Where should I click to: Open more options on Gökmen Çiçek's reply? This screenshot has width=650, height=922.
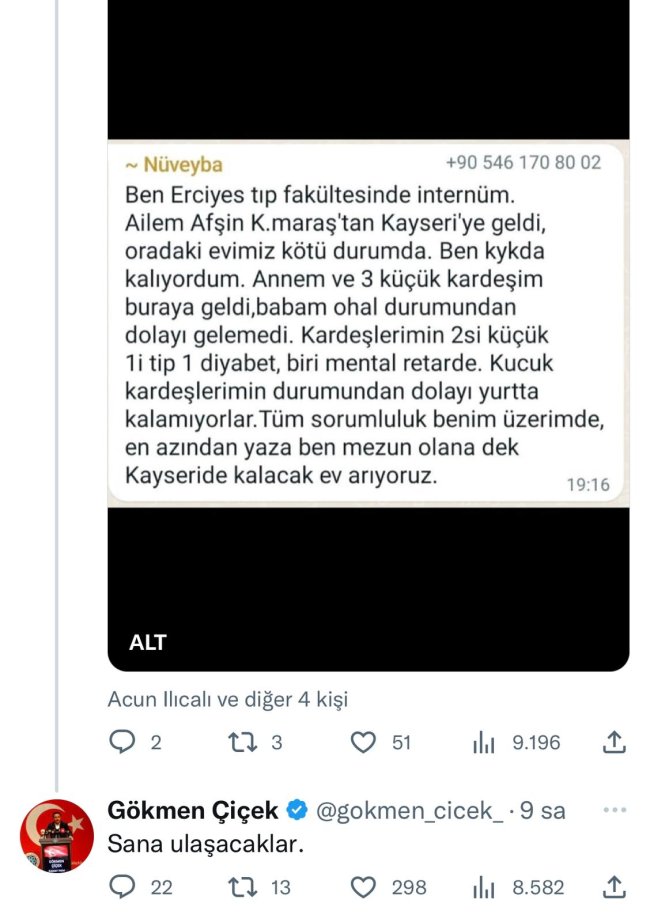click(x=615, y=809)
